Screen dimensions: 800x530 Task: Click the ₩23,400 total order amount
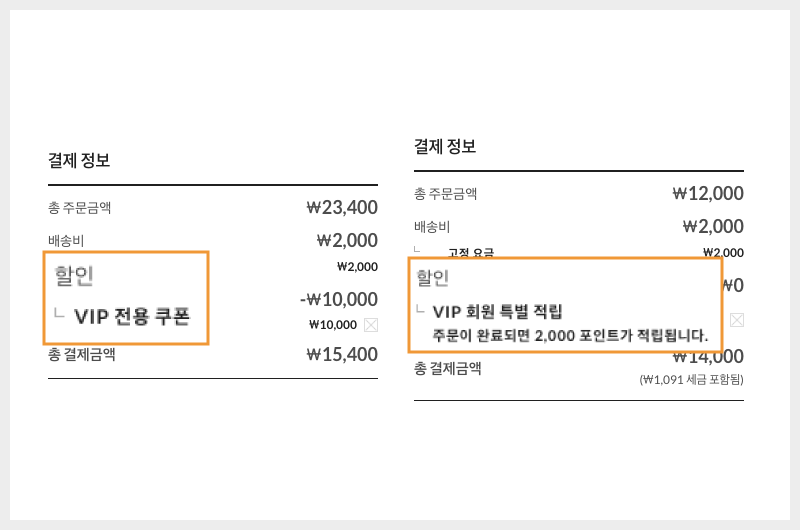(x=342, y=208)
